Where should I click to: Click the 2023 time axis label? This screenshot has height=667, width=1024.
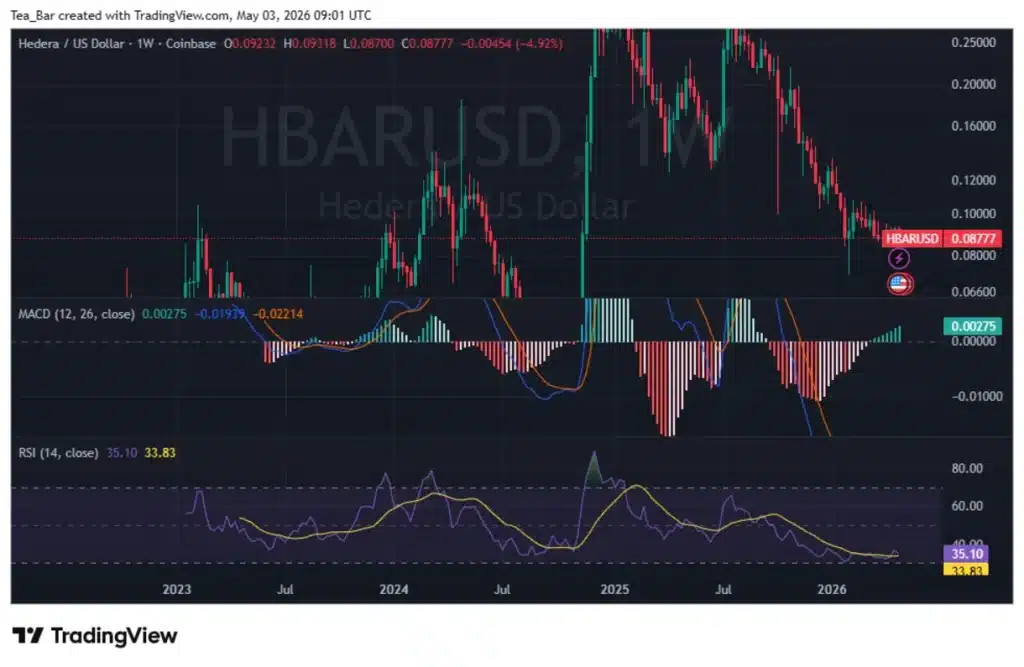(x=177, y=589)
